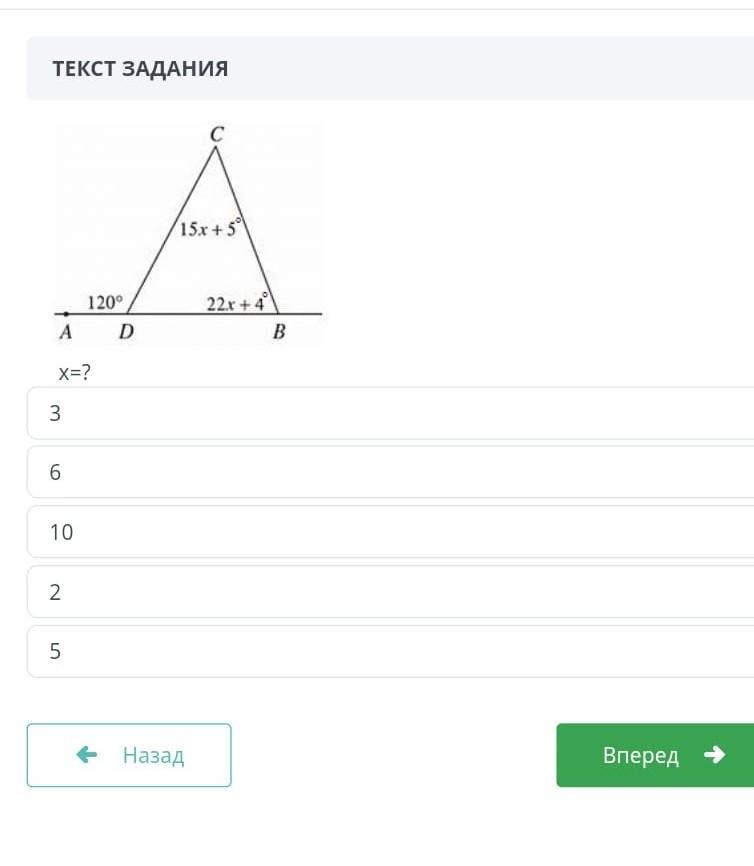
Task: Click the 22x + 4° angle label
Action: 237,302
